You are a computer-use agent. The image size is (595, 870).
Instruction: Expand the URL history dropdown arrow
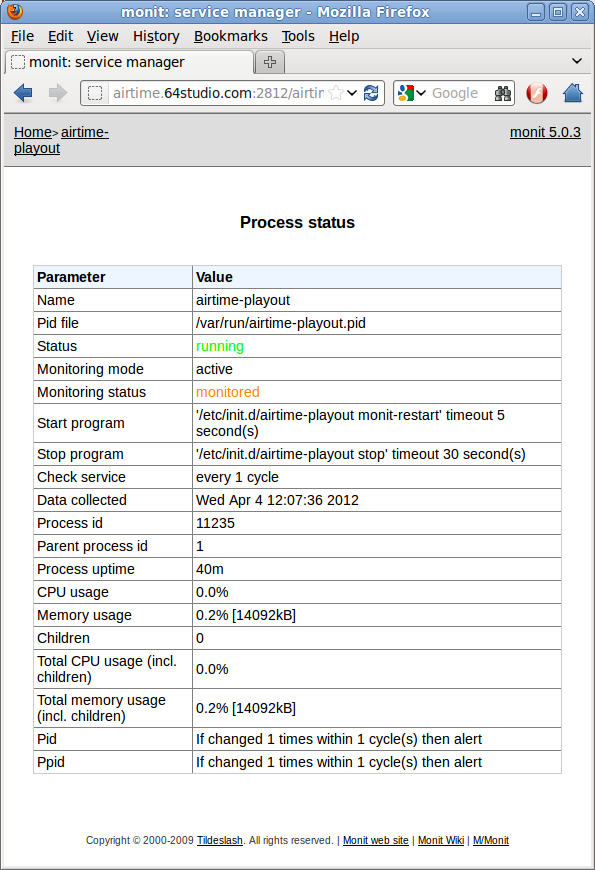pos(352,93)
